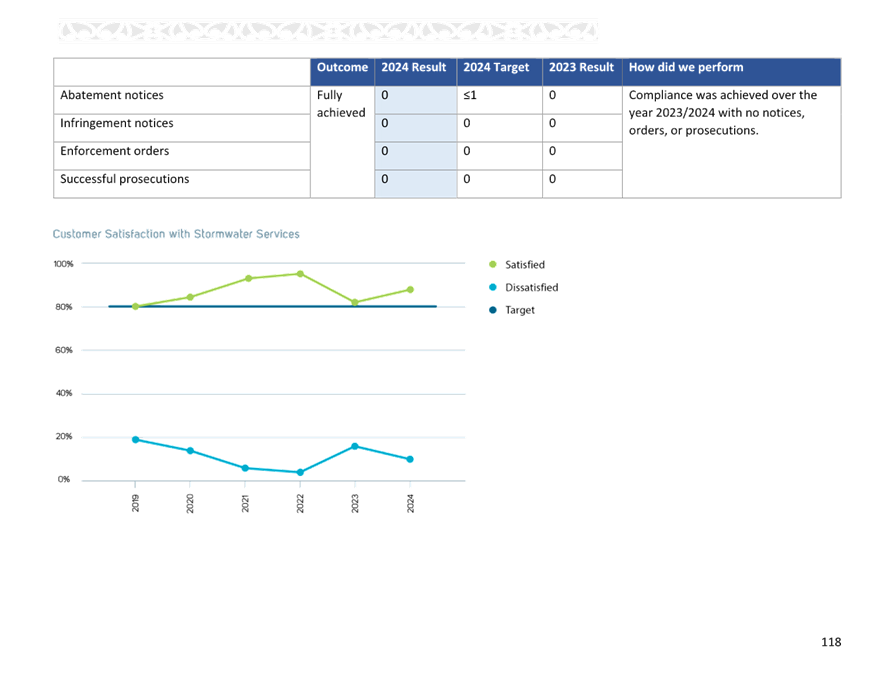Click the Satisfied data point for 2020
The image size is (894, 675).
click(190, 297)
